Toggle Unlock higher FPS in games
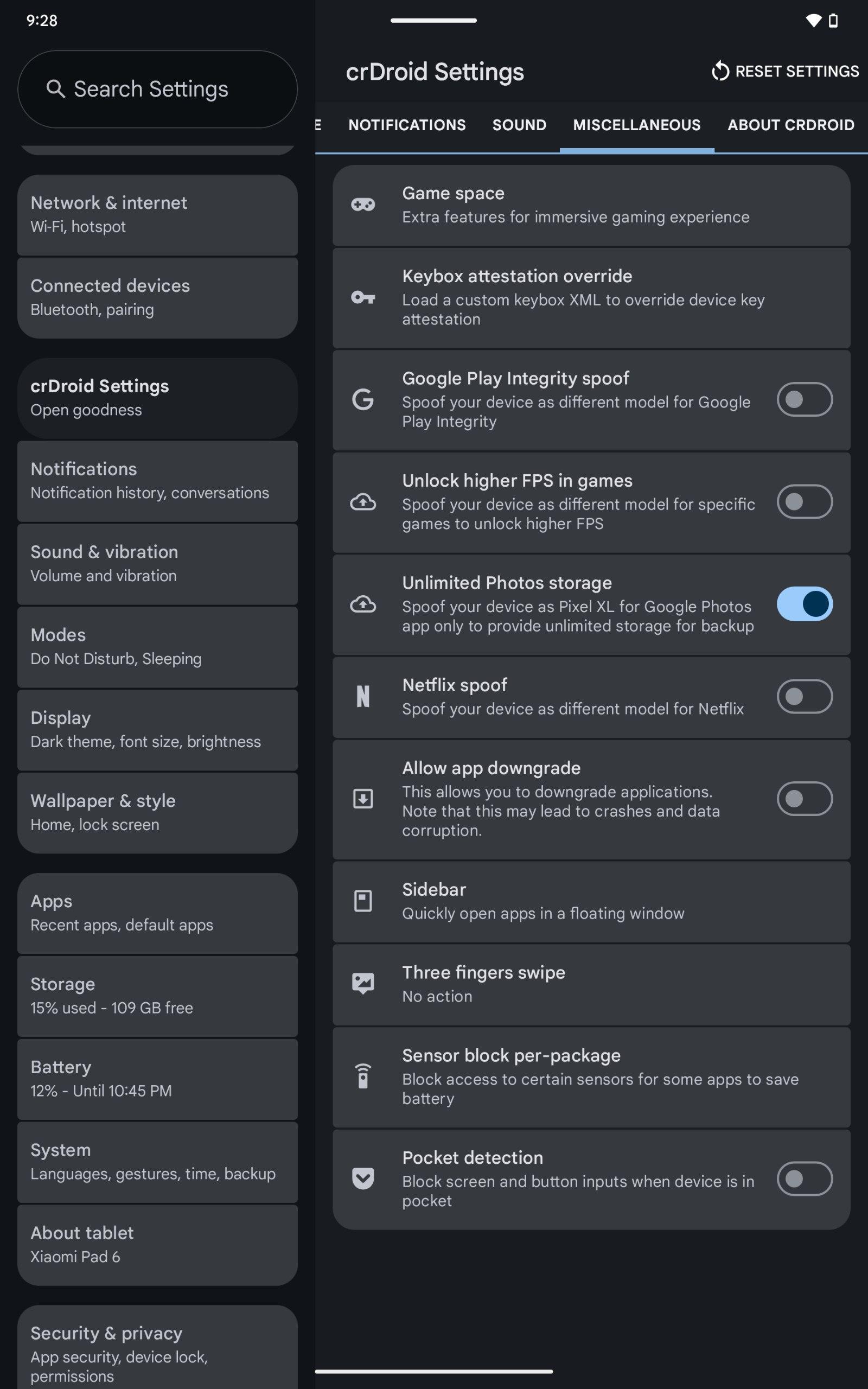This screenshot has height=1389, width=868. pos(805,502)
